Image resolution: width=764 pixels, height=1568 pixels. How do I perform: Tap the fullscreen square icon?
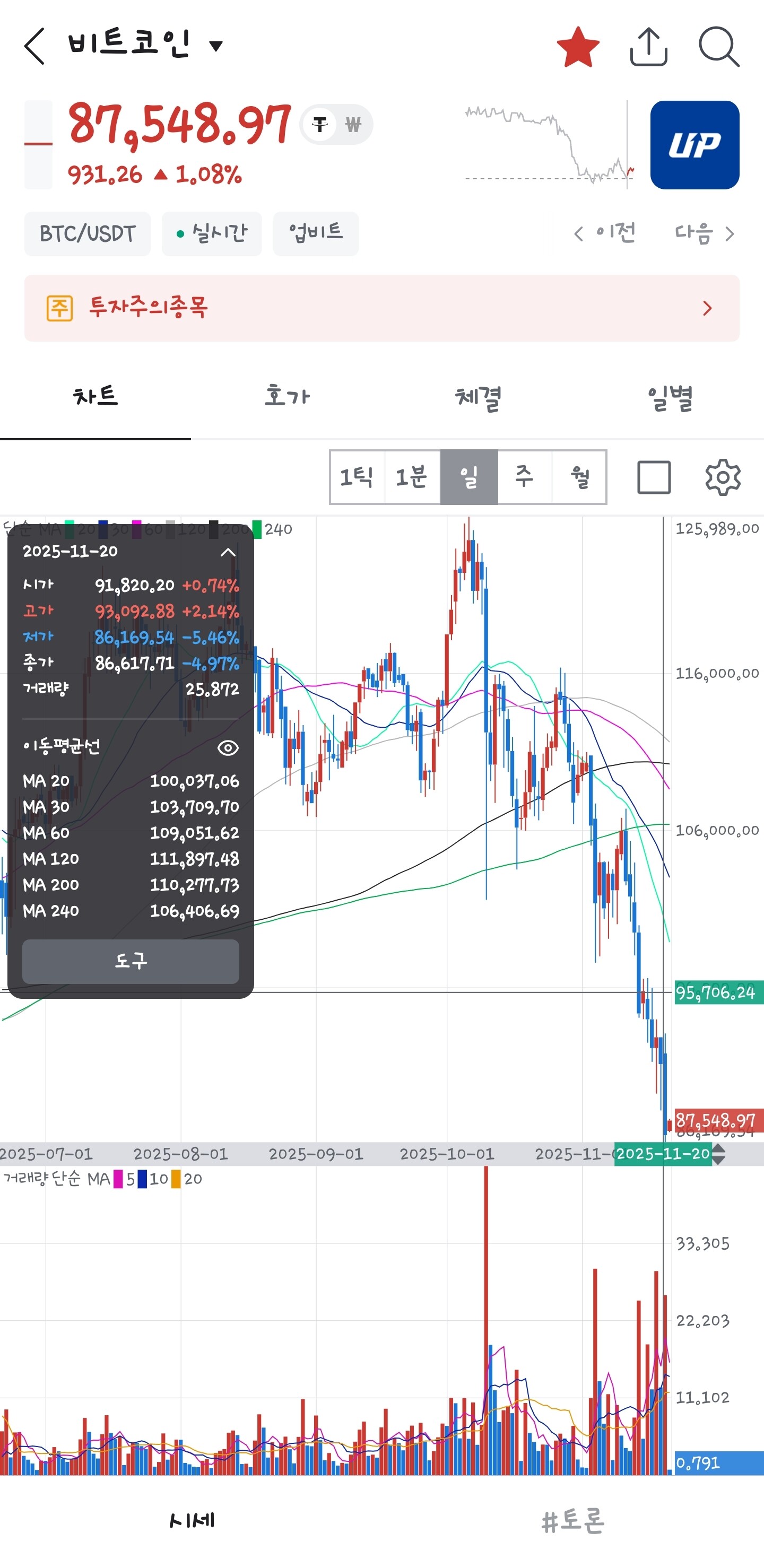click(x=654, y=477)
